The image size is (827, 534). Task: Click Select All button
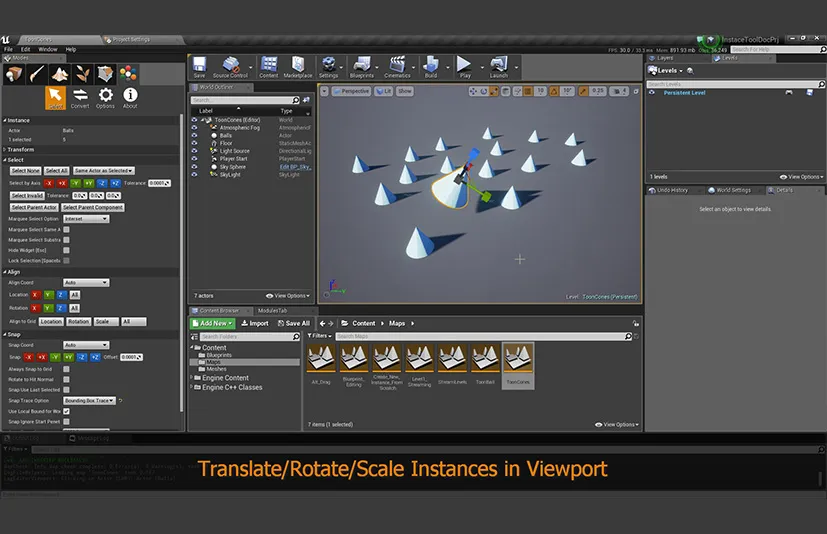pos(56,170)
